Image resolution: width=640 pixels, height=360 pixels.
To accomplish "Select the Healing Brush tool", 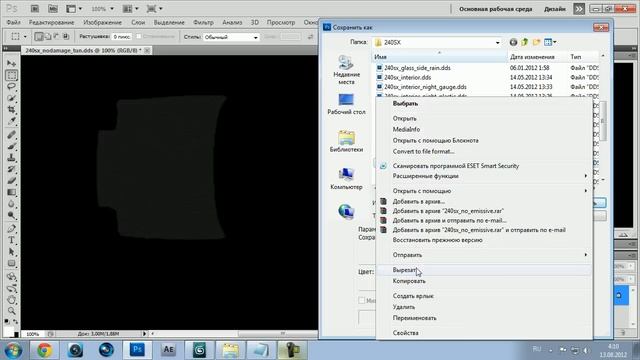I will 11,135.
